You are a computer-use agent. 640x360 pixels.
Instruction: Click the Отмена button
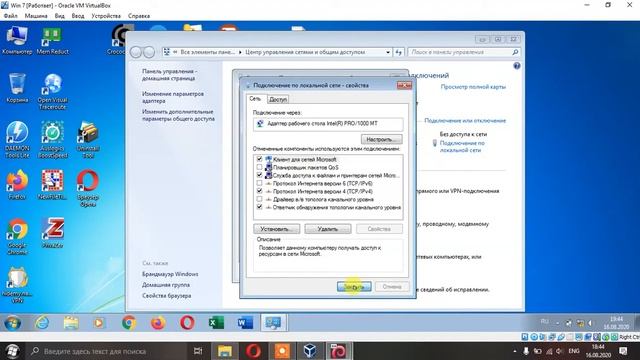coord(392,287)
